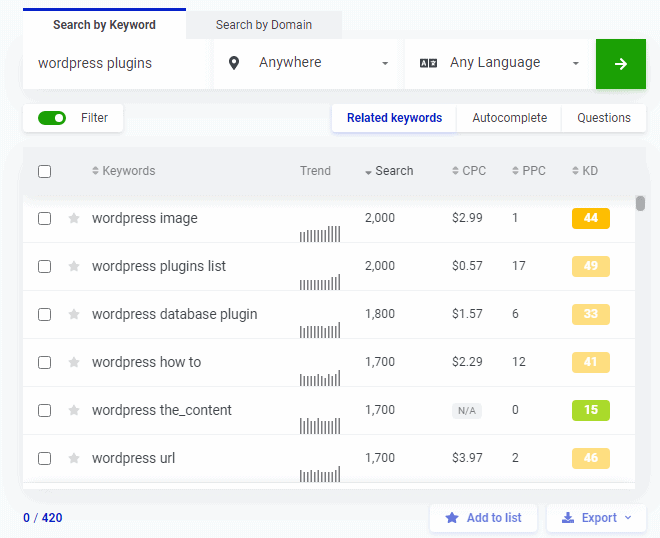The width and height of the screenshot is (660, 538).
Task: Switch to Search by Domain tab
Action: point(264,25)
